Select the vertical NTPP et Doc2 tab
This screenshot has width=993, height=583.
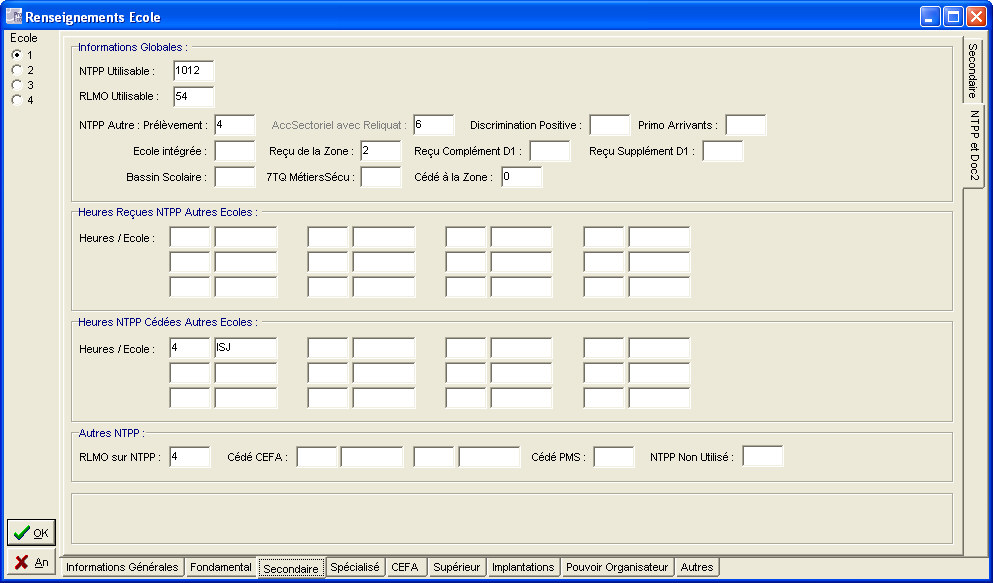974,146
